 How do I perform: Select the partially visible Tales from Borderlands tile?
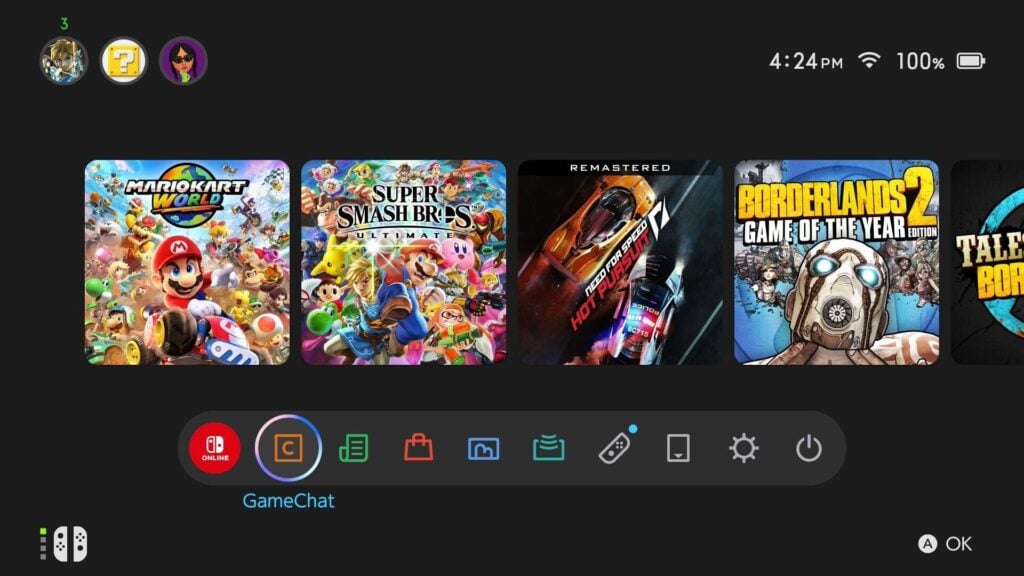point(987,262)
